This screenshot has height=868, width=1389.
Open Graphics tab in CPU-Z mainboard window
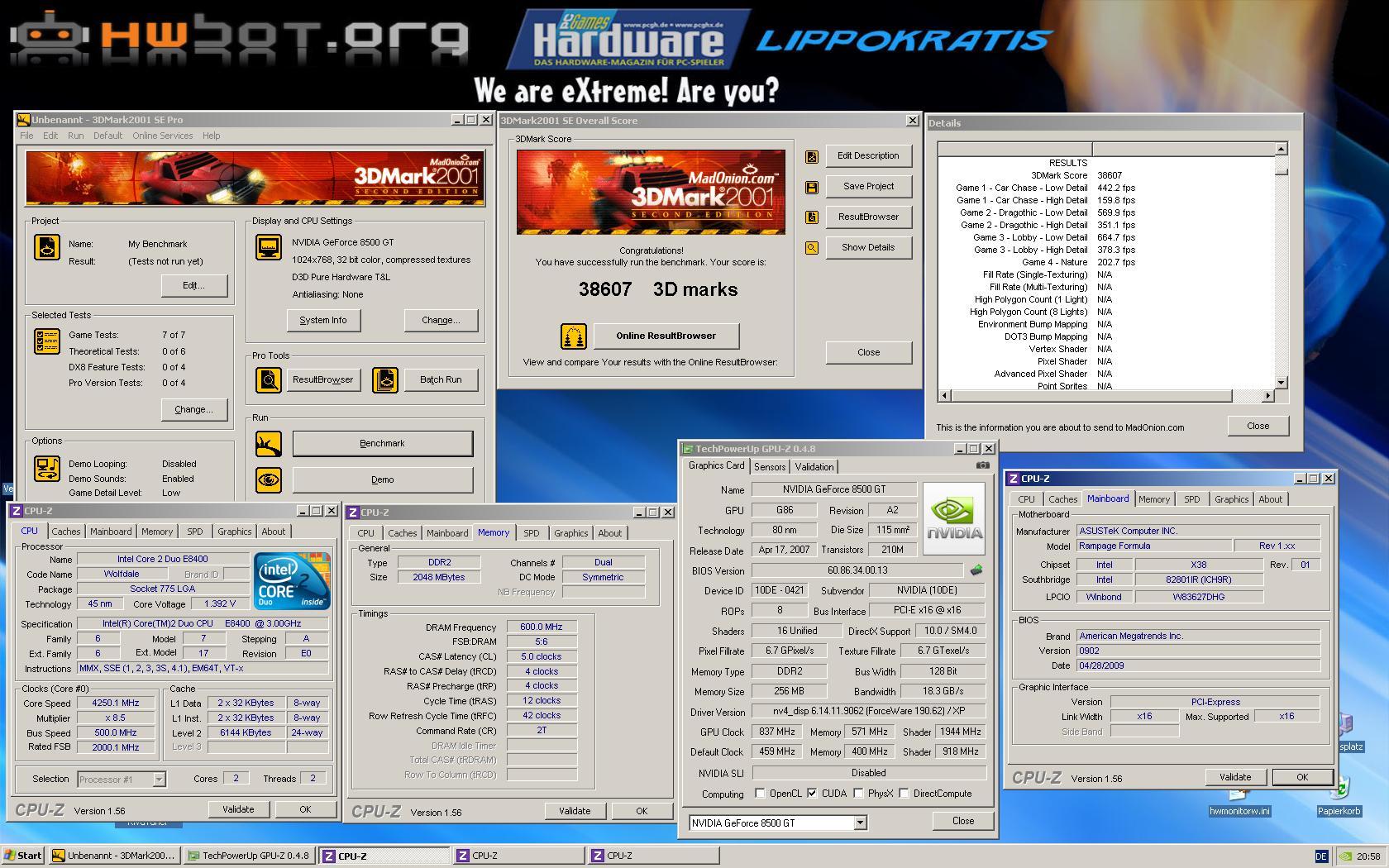(1231, 500)
